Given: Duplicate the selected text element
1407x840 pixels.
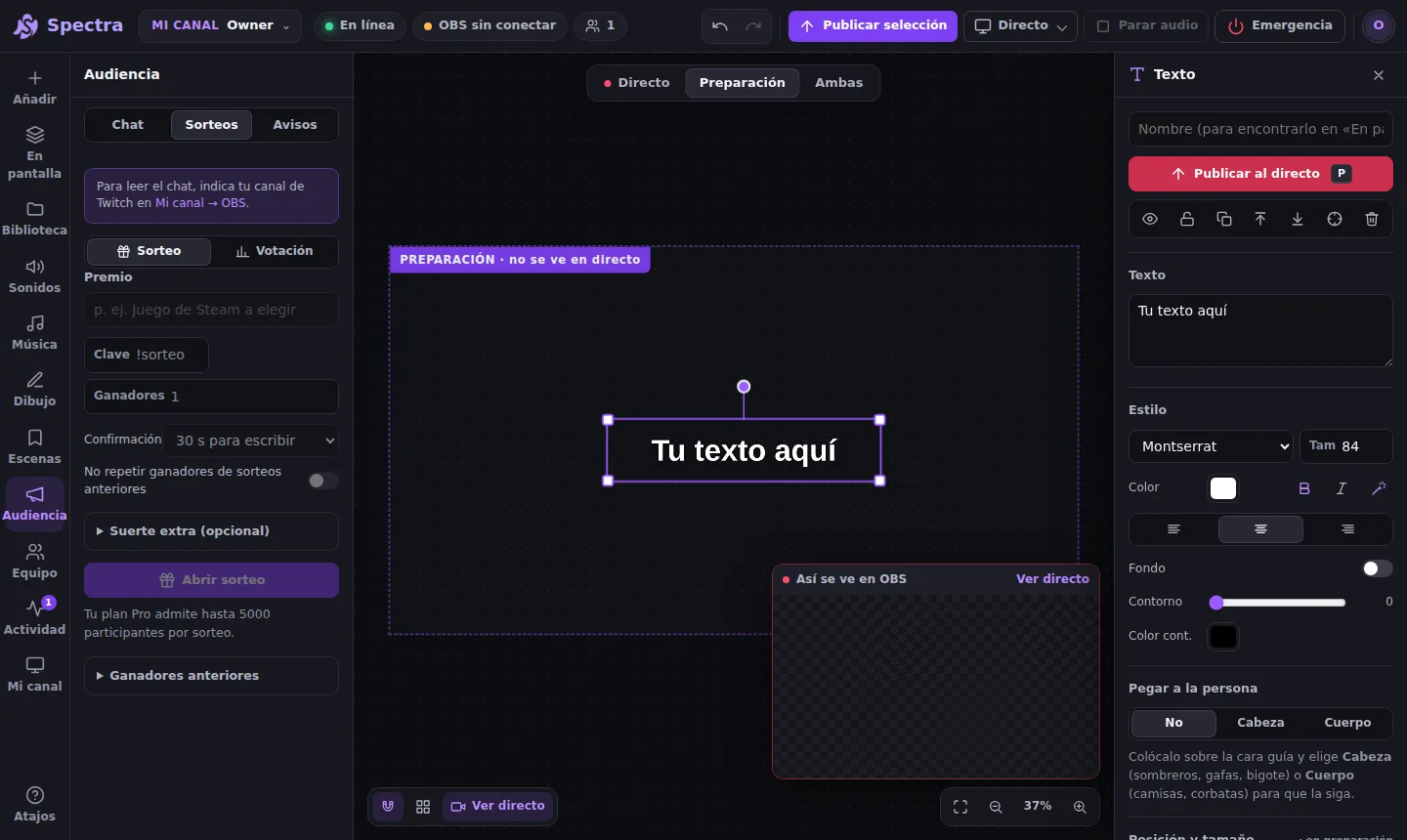Looking at the screenshot, I should (1224, 219).
